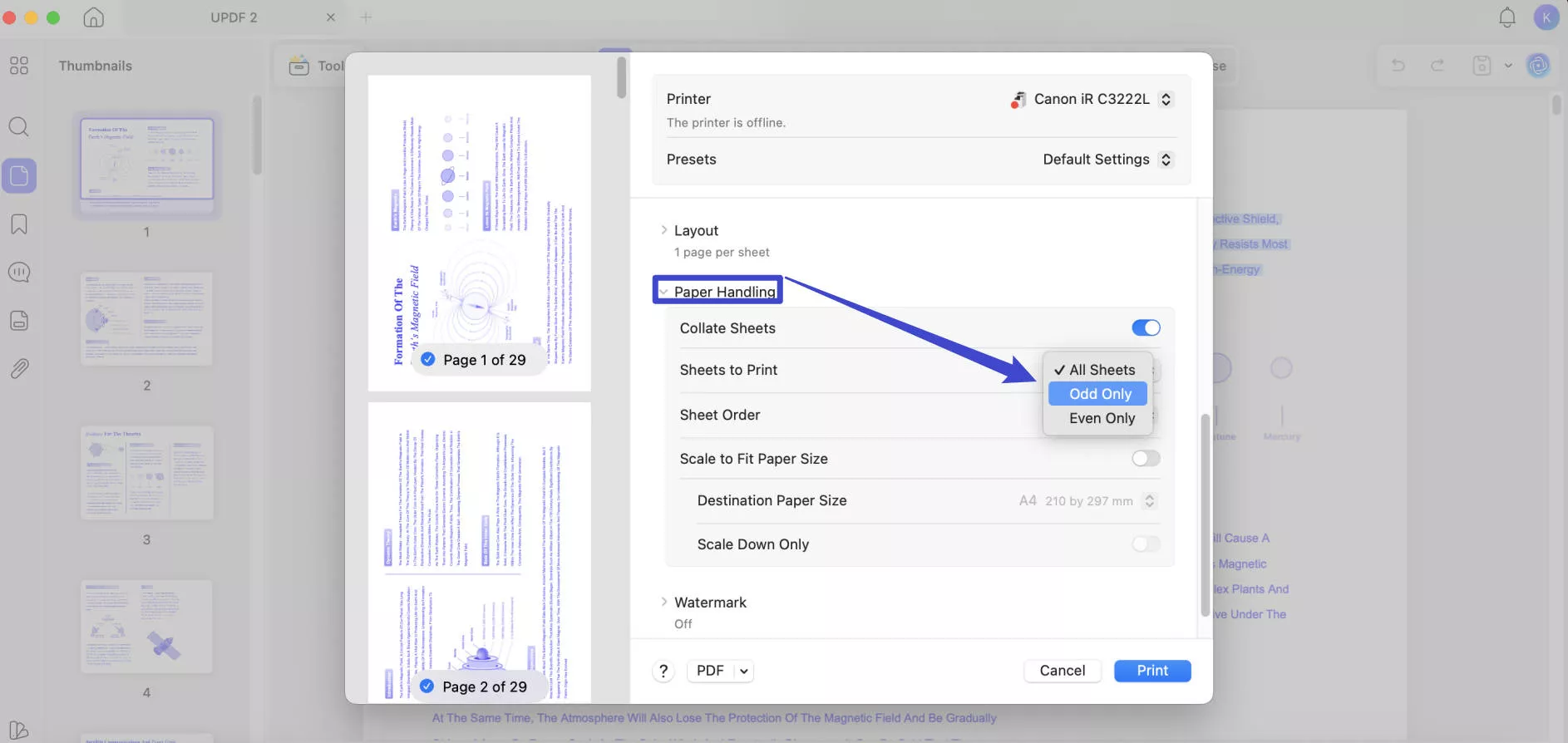Select page 1 thumbnail in sidebar
Image resolution: width=1568 pixels, height=743 pixels.
click(x=147, y=160)
